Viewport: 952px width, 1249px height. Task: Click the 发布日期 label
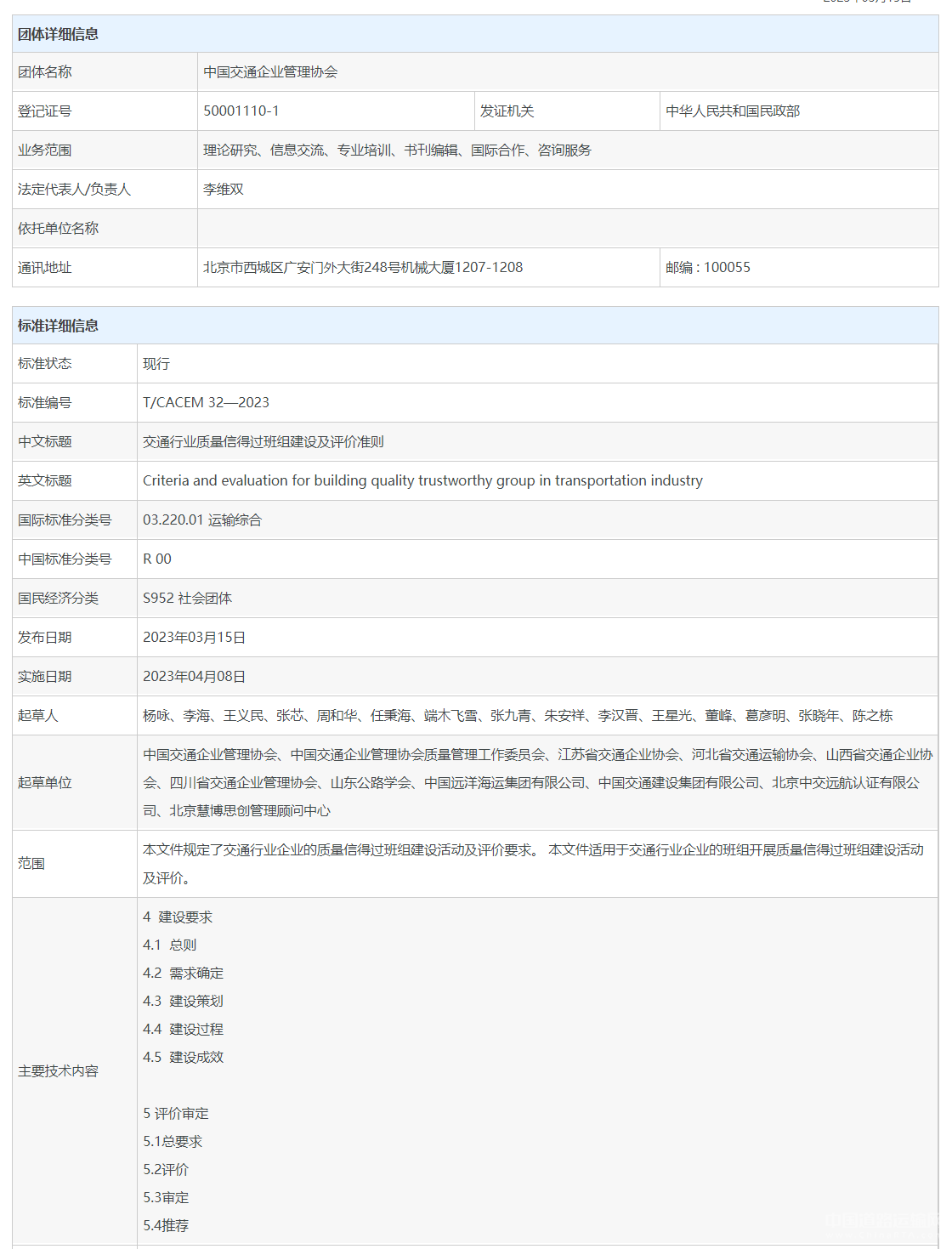click(x=45, y=638)
